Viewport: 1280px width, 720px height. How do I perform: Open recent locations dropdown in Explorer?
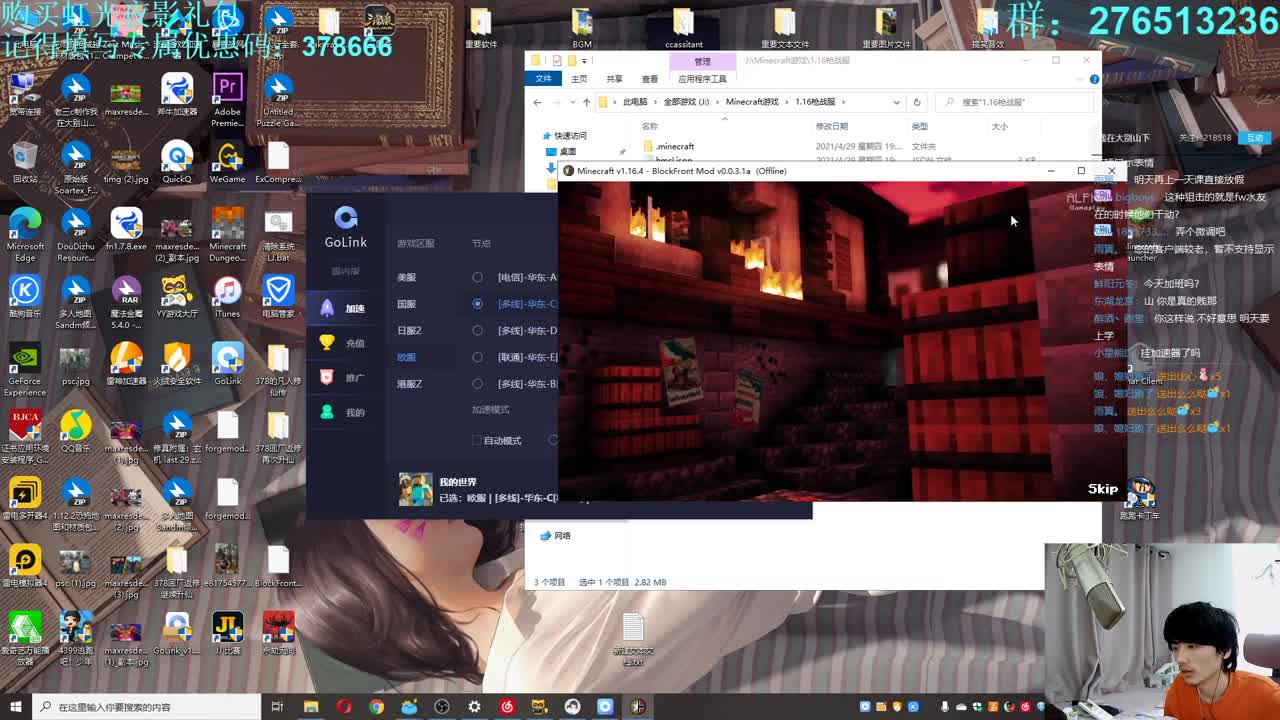pos(572,102)
